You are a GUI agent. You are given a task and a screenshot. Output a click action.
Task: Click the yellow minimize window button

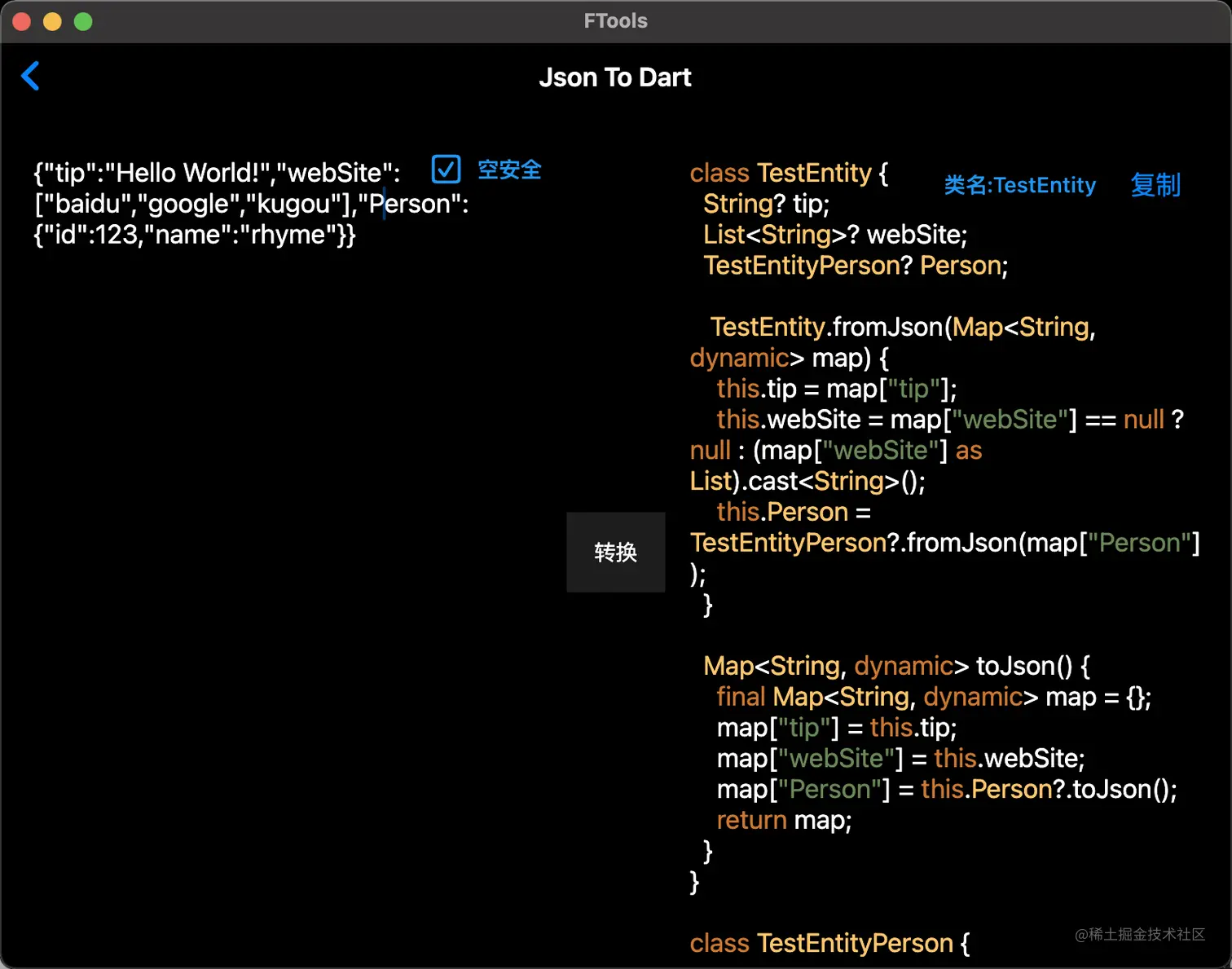click(52, 22)
